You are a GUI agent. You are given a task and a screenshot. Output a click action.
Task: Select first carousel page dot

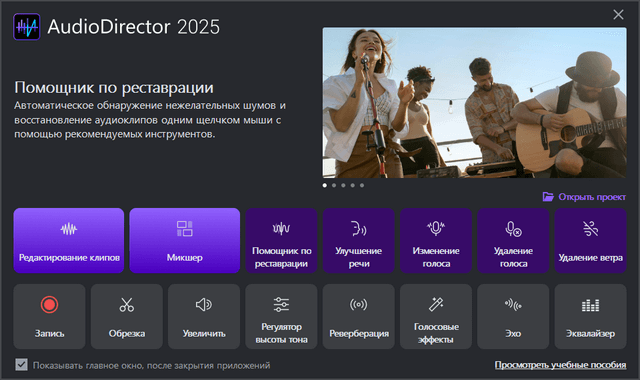click(x=325, y=185)
